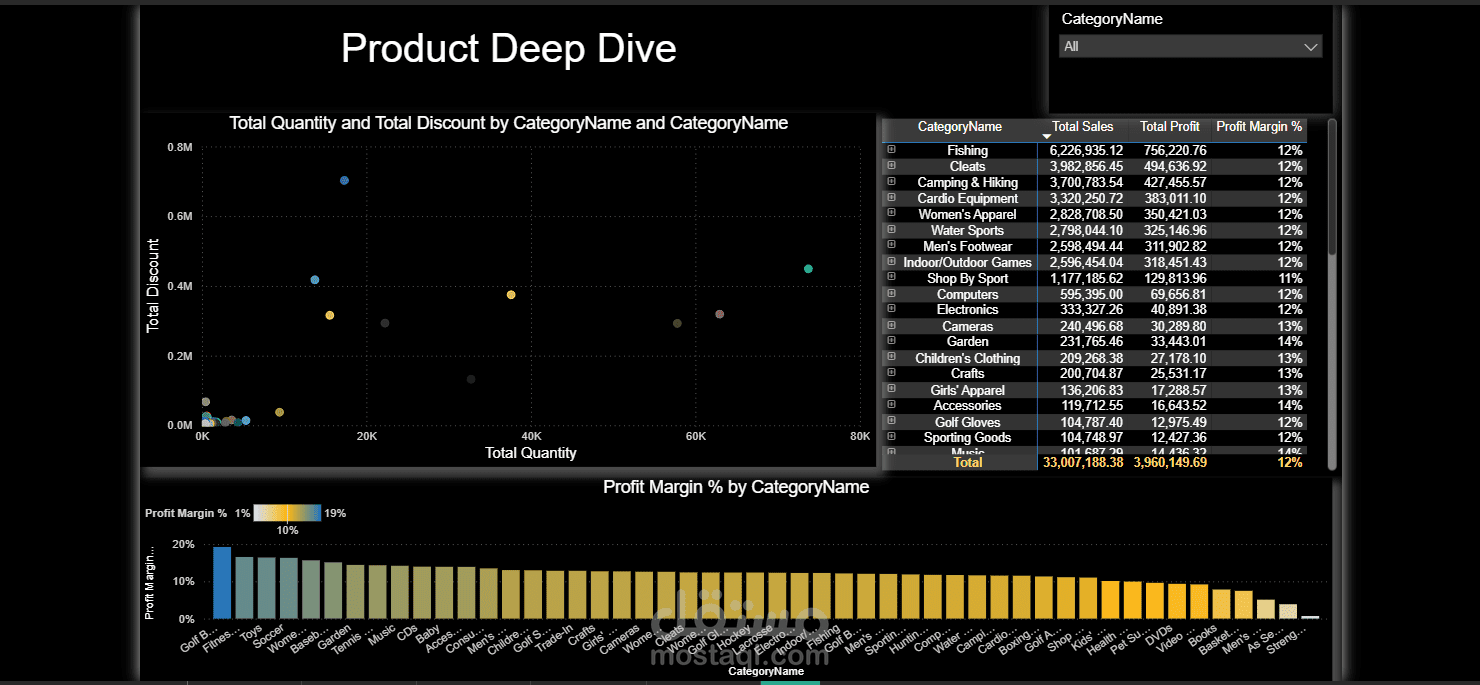Viewport: 1480px width, 685px height.
Task: Expand the Accessories row plus icon
Action: 891,405
